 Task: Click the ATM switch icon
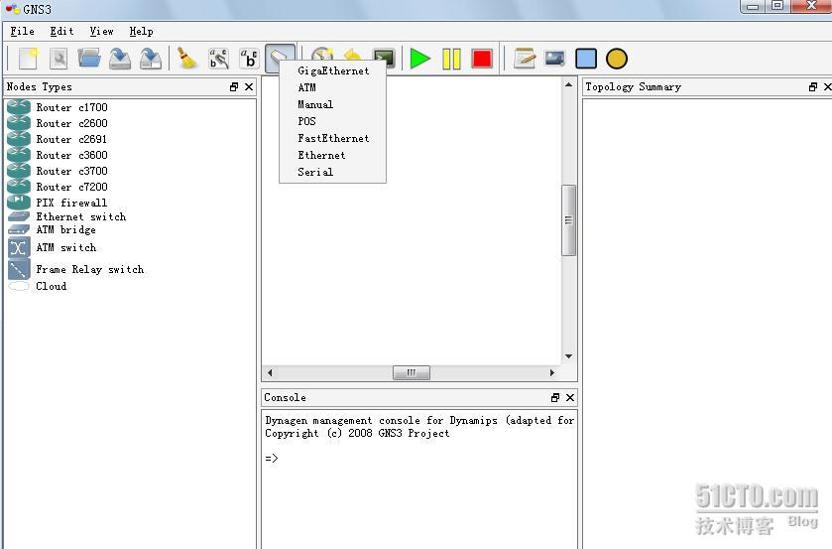pyautogui.click(x=19, y=247)
